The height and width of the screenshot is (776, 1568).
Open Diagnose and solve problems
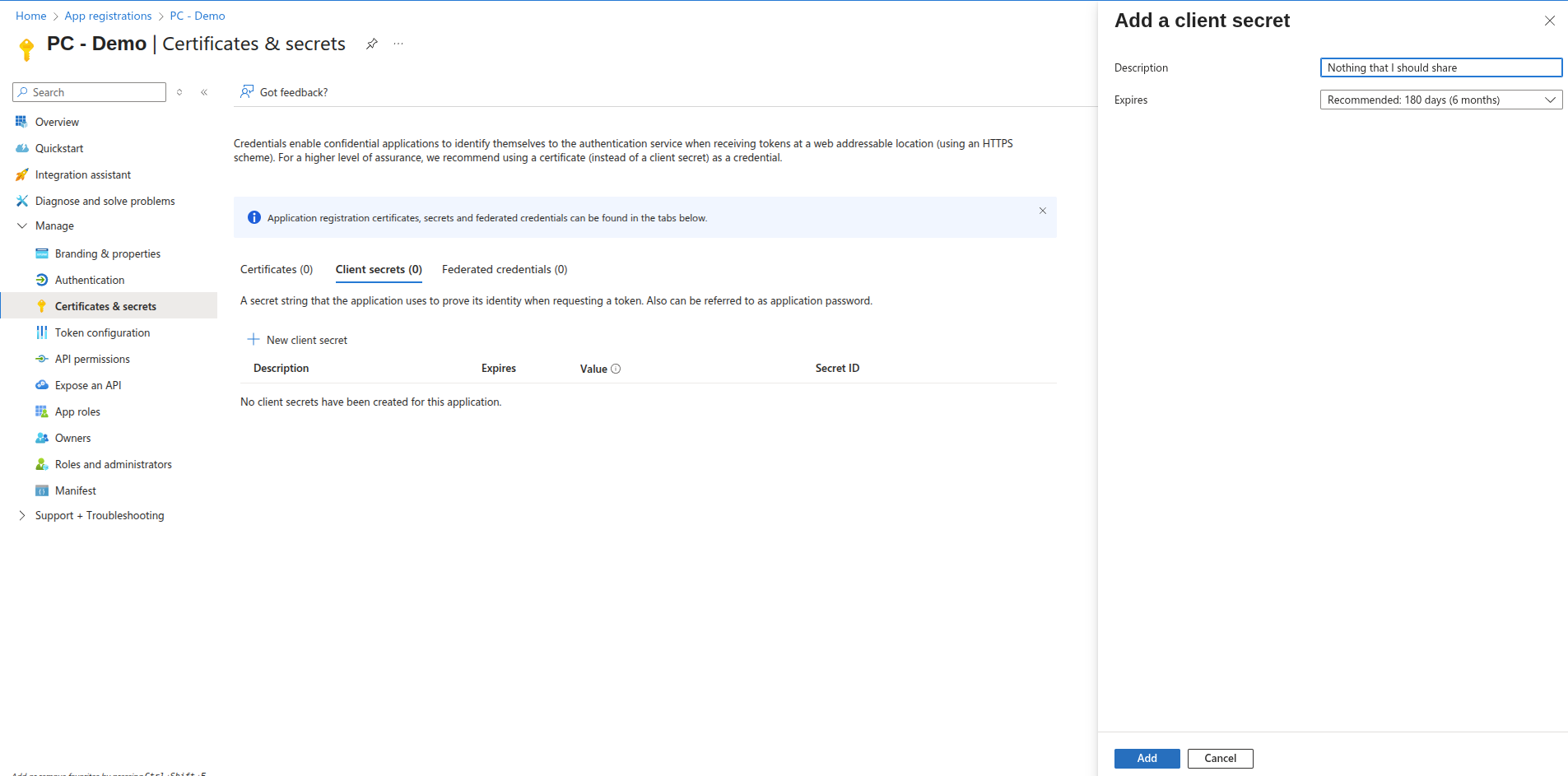105,201
